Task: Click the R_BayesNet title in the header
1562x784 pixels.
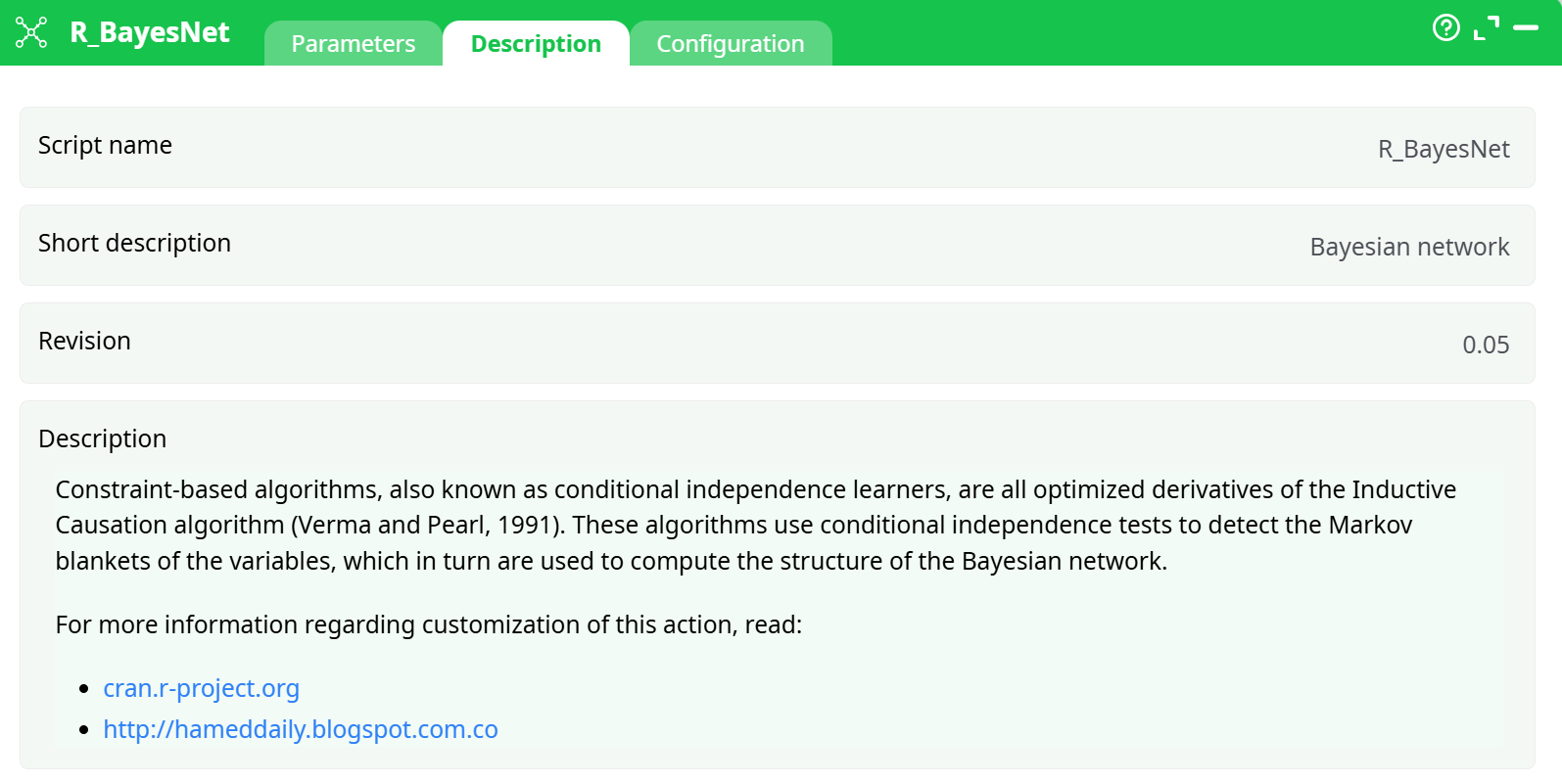Action: (152, 32)
